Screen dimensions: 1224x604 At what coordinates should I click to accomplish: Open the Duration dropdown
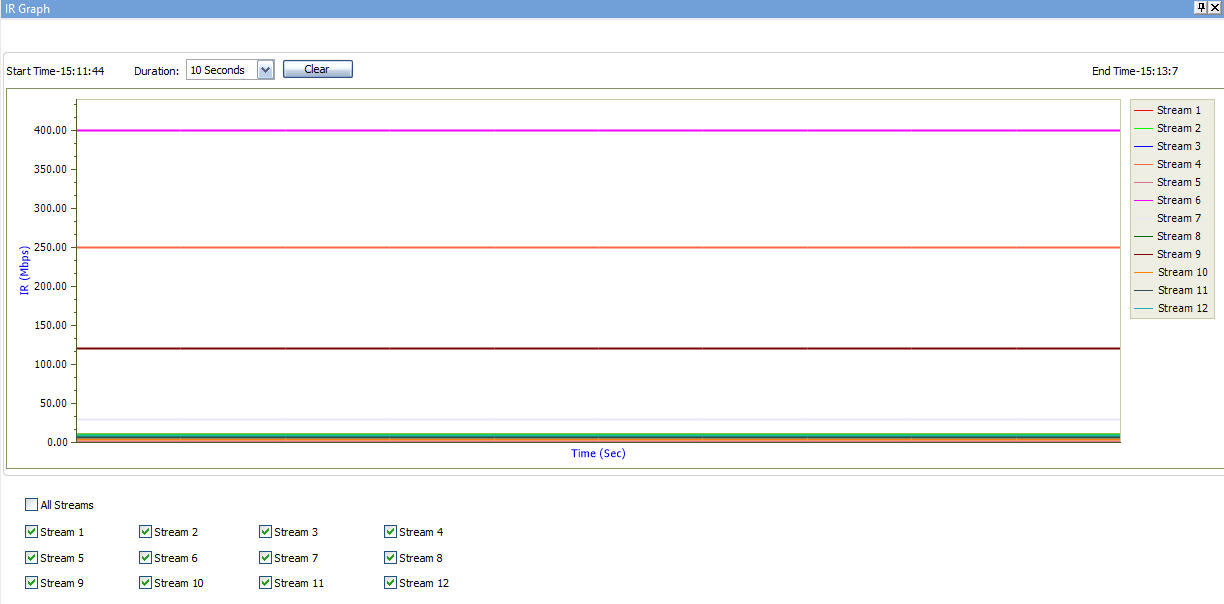(265, 70)
